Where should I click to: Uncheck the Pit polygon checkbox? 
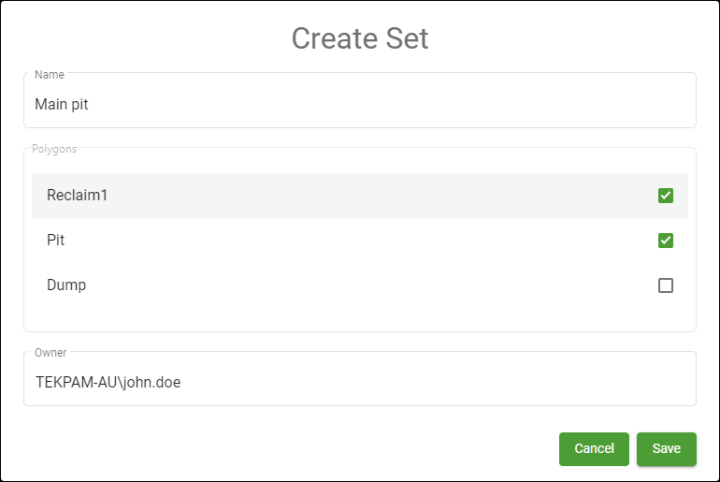pyautogui.click(x=665, y=240)
